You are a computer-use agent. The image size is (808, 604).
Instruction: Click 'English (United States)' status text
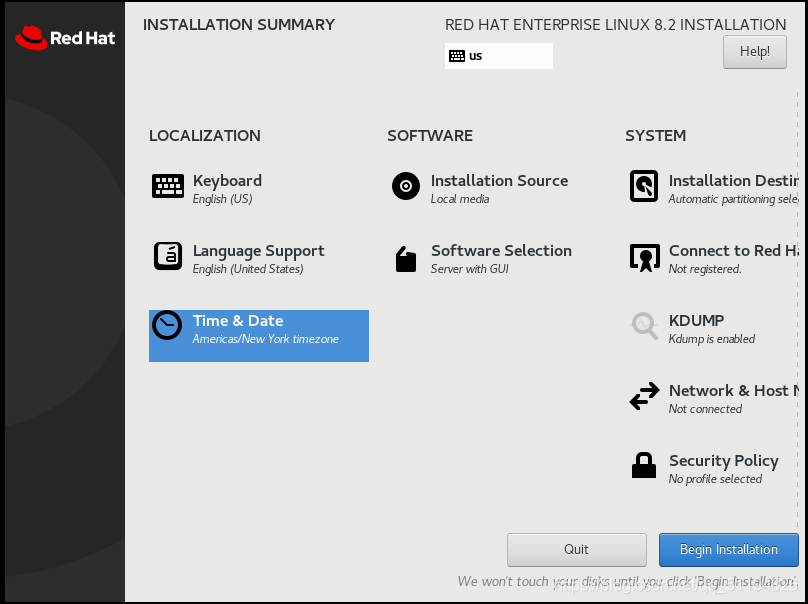tap(248, 269)
